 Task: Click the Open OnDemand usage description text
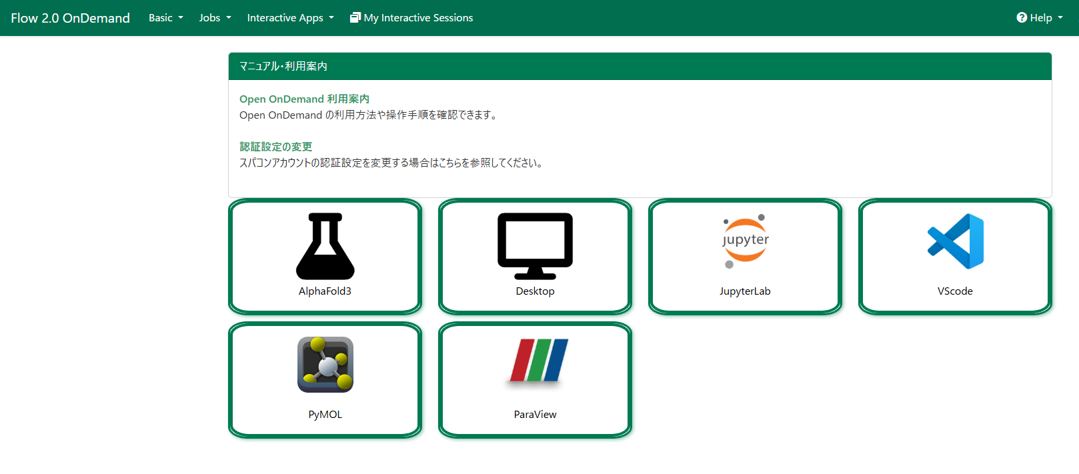coord(368,115)
